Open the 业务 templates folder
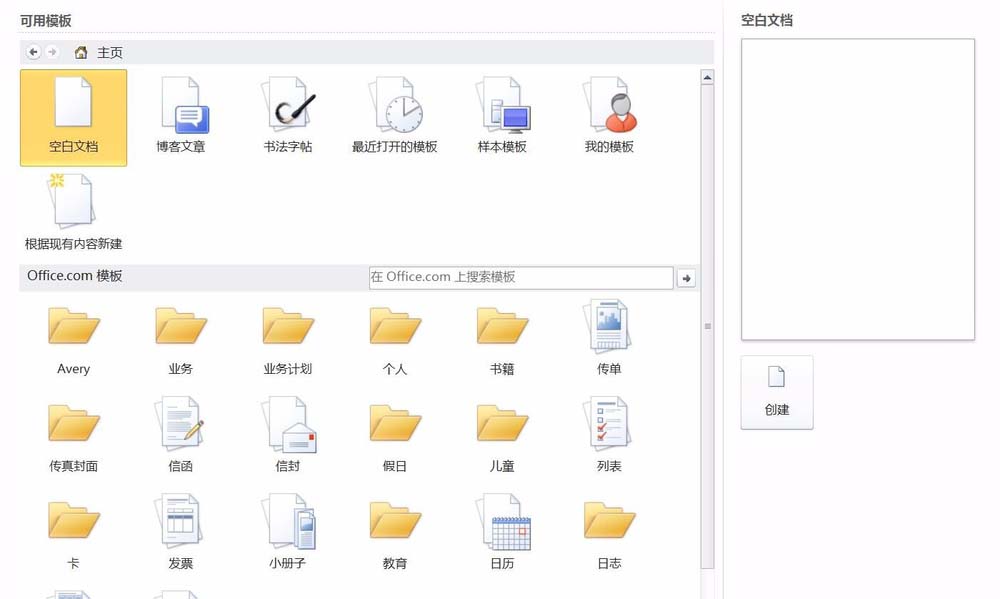Image resolution: width=1000 pixels, height=599 pixels. coord(181,341)
